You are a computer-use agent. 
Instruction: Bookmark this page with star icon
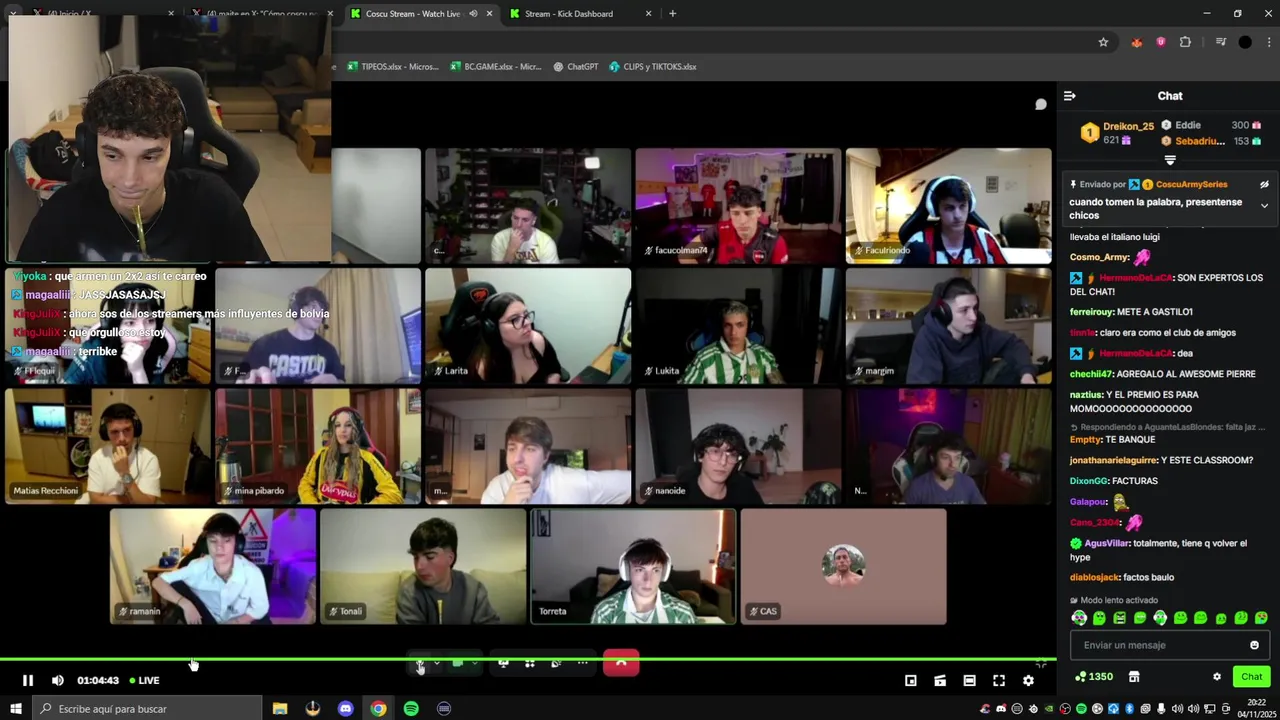(x=1103, y=42)
